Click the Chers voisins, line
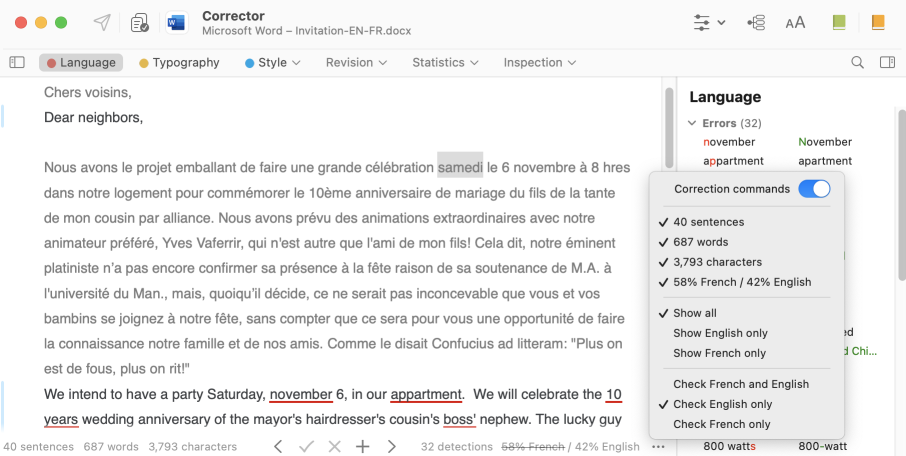This screenshot has width=906, height=456. pos(87,92)
